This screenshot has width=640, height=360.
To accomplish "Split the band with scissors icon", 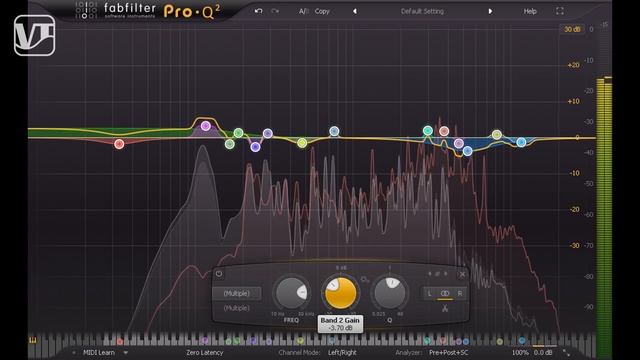I will [445, 308].
